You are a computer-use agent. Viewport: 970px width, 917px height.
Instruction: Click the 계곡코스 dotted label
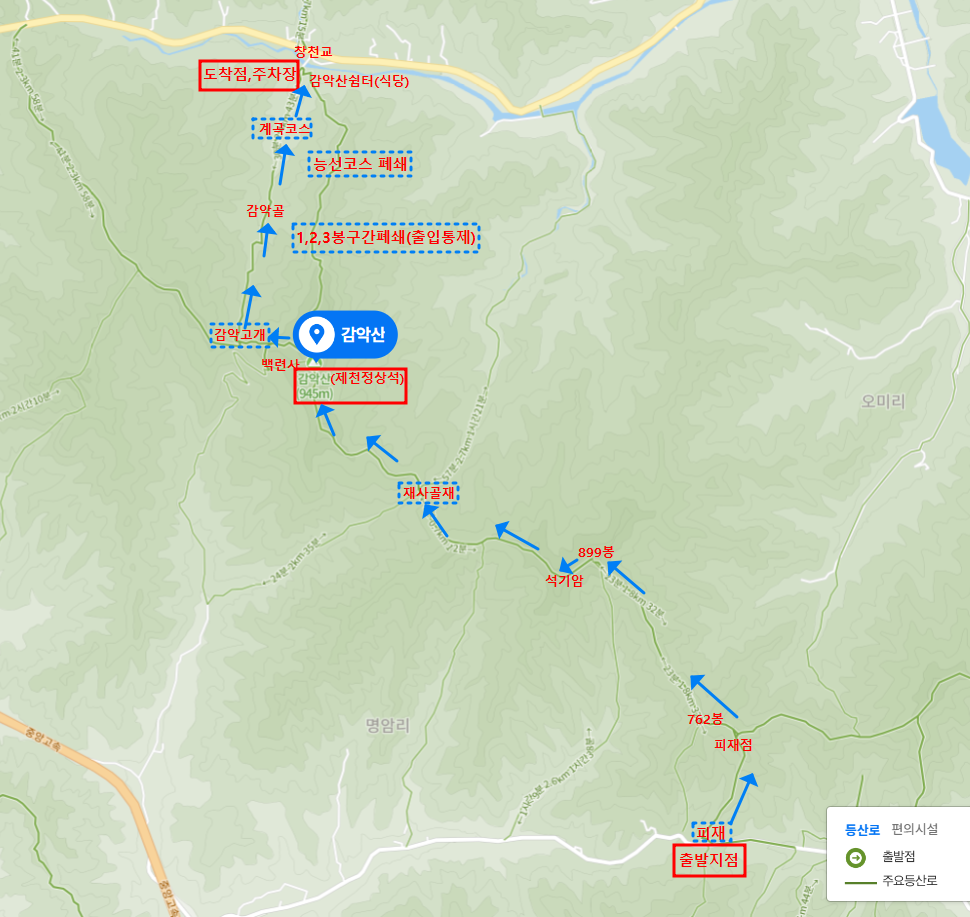click(x=282, y=128)
